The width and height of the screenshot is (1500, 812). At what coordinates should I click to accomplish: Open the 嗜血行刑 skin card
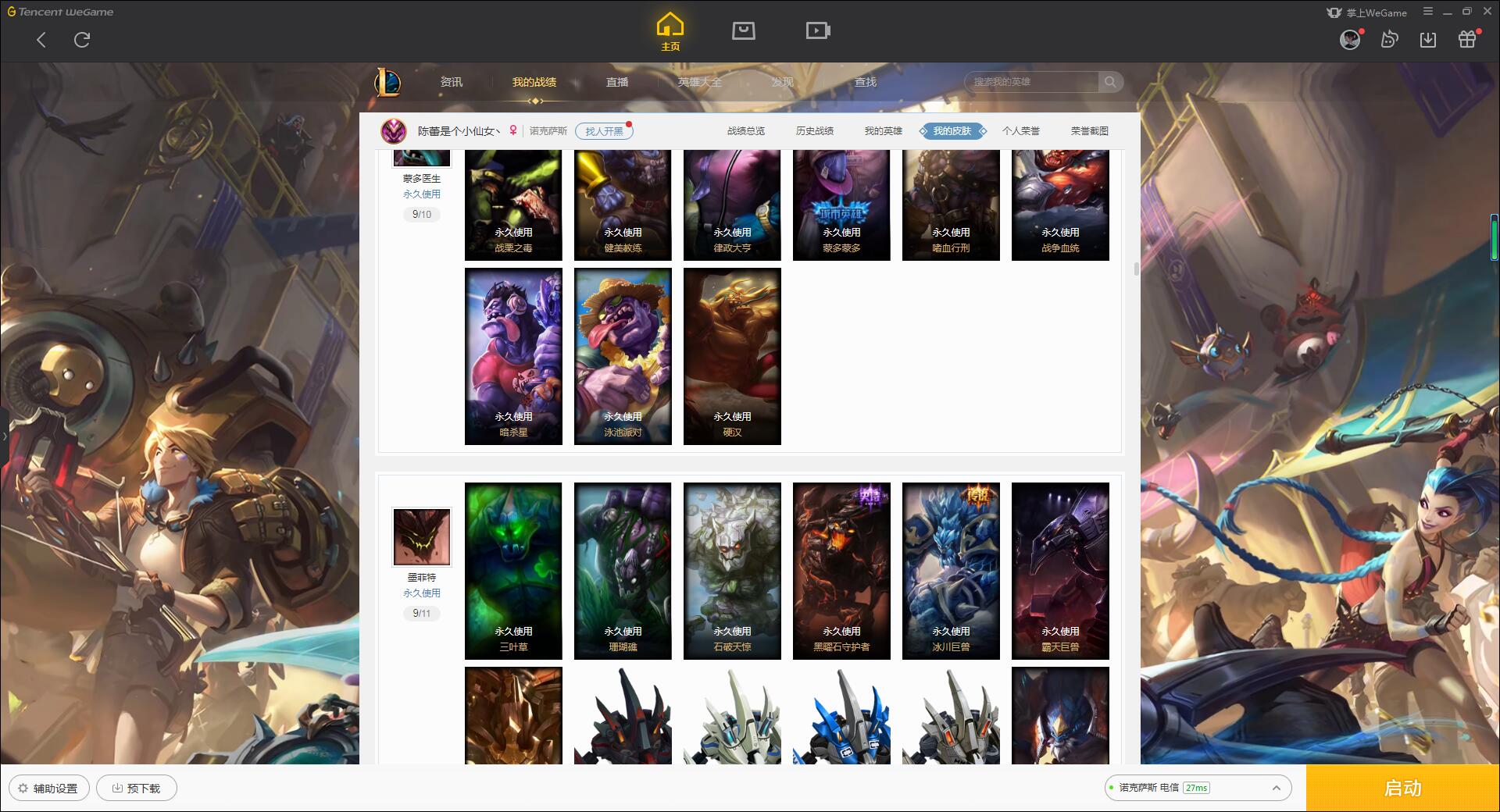pyautogui.click(x=951, y=205)
